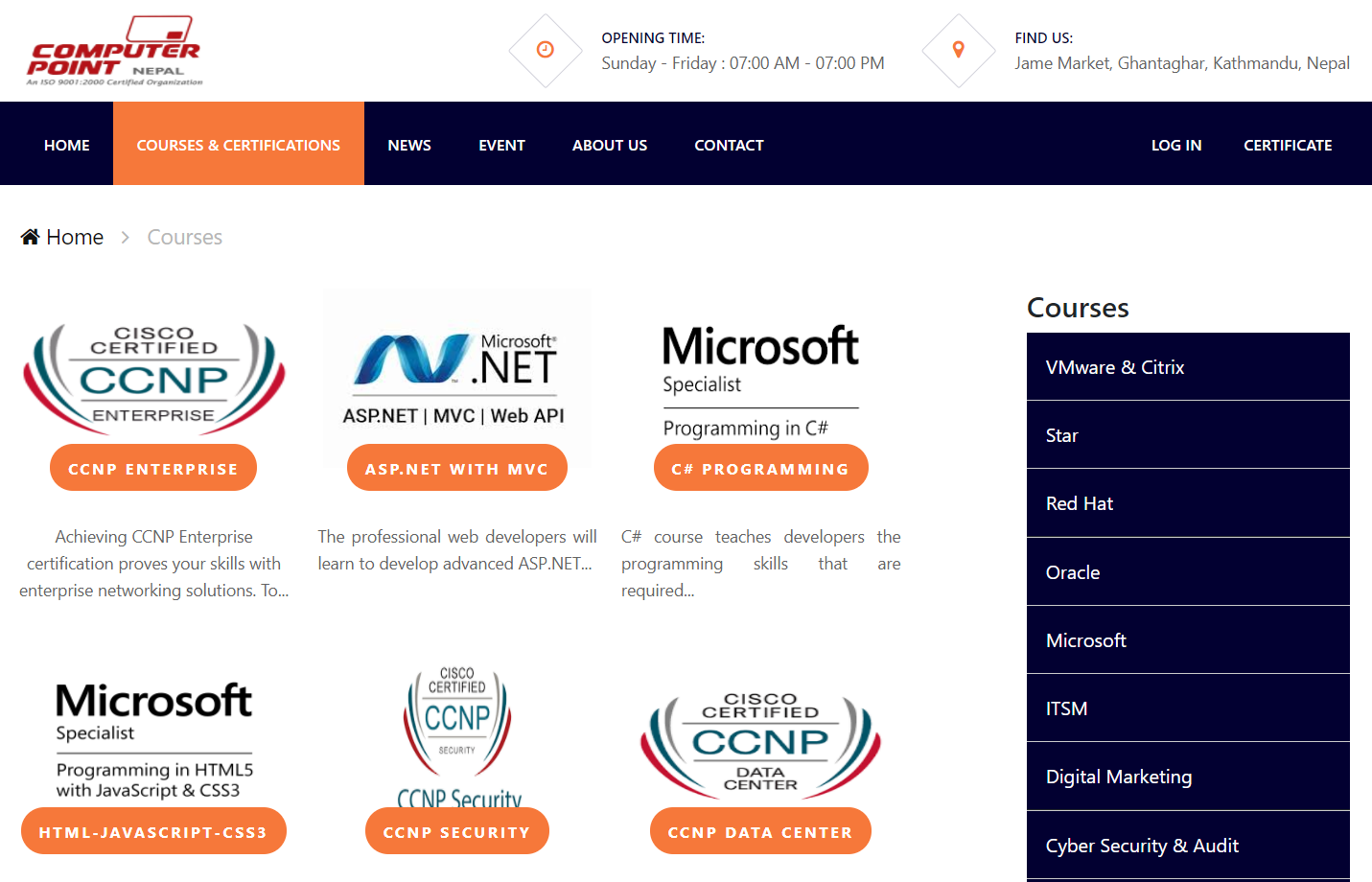Click the Log In link
The height and width of the screenshot is (882, 1372).
pyautogui.click(x=1176, y=145)
